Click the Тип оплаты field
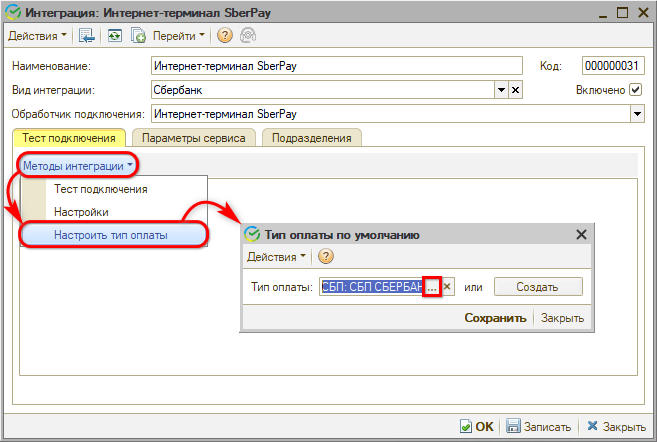 [372, 287]
